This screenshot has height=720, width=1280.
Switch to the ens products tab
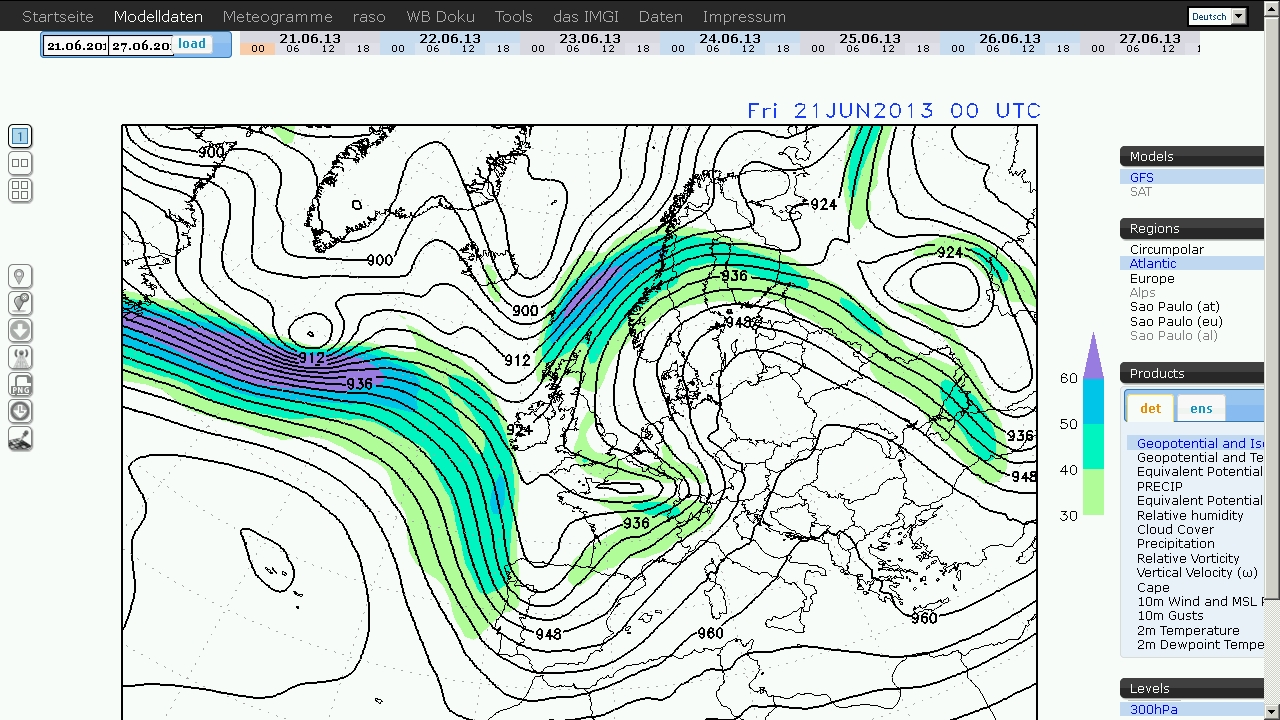coord(1201,408)
